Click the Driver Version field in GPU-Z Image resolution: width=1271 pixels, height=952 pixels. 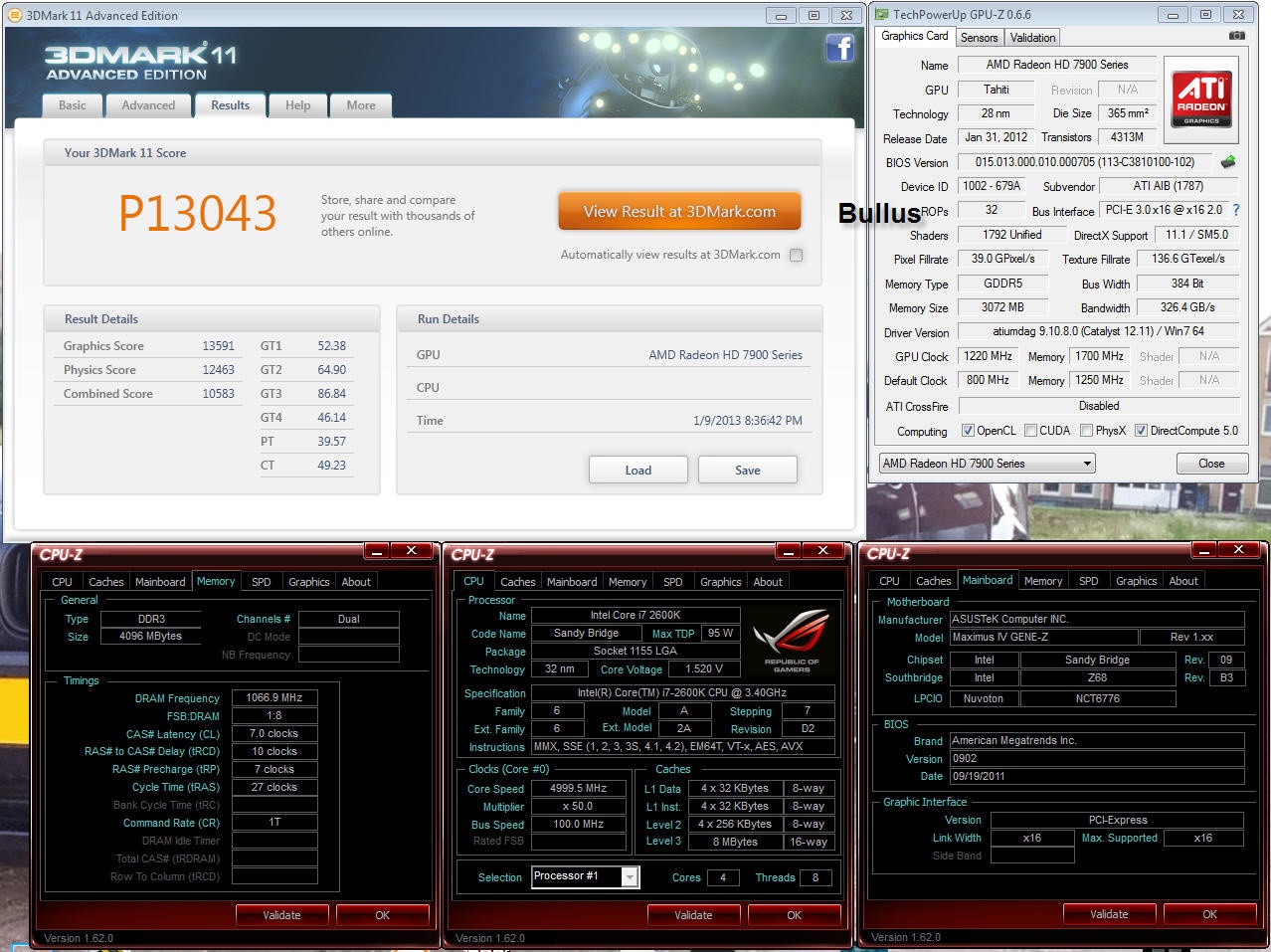pyautogui.click(x=1098, y=332)
